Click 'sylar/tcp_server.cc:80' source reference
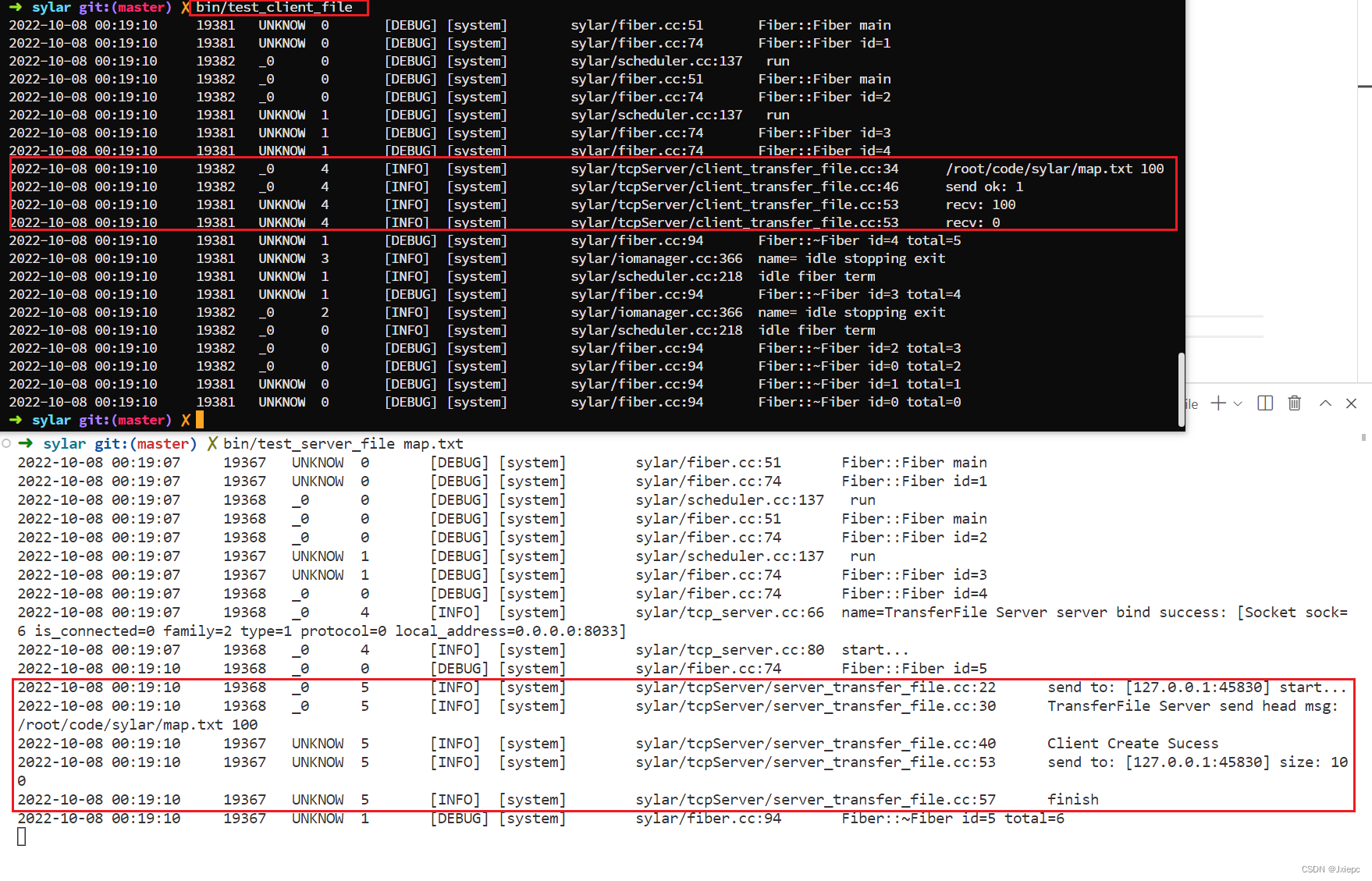Viewport: 1372px width, 881px height. pyautogui.click(x=730, y=650)
